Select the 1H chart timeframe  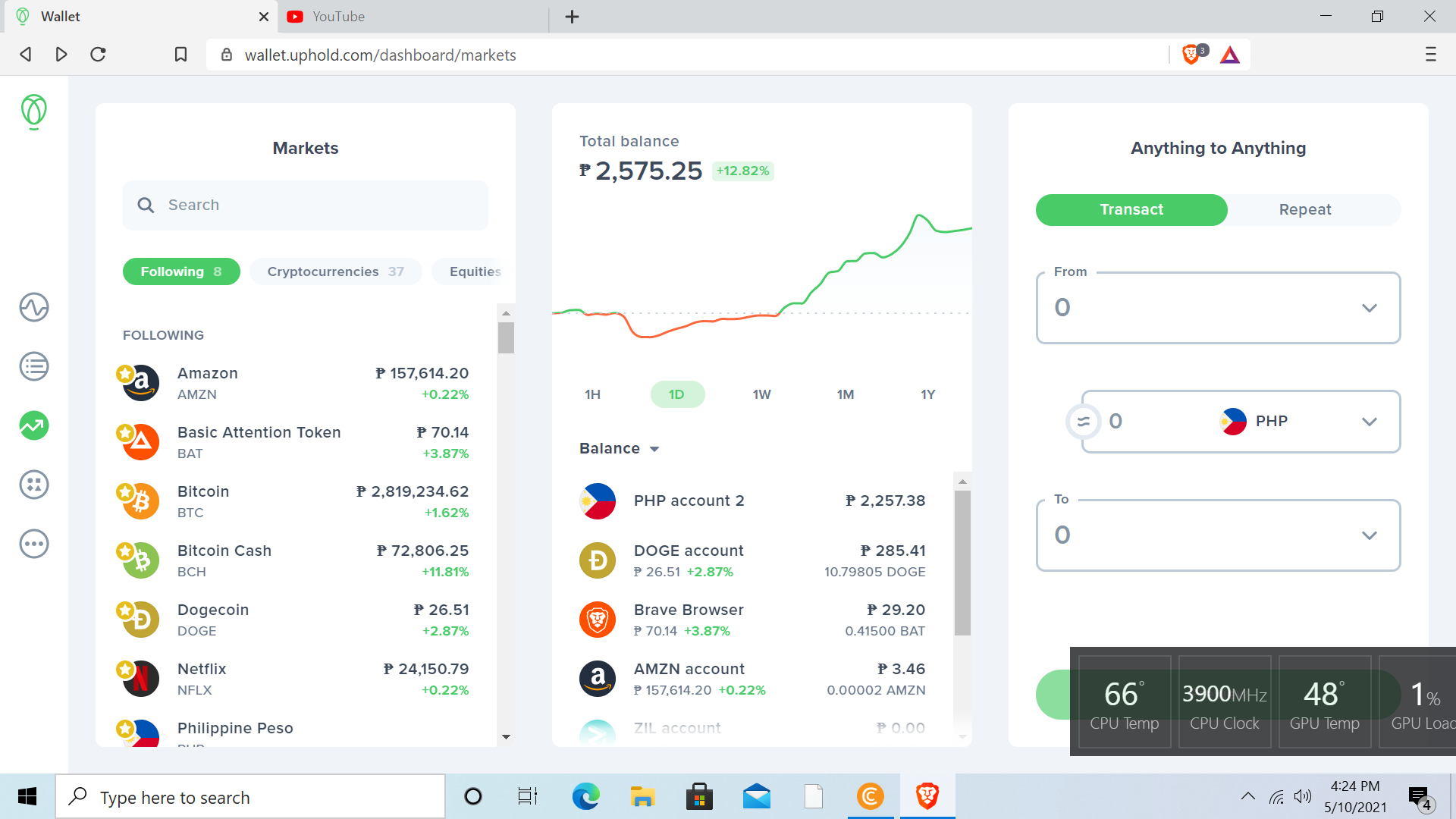(593, 394)
